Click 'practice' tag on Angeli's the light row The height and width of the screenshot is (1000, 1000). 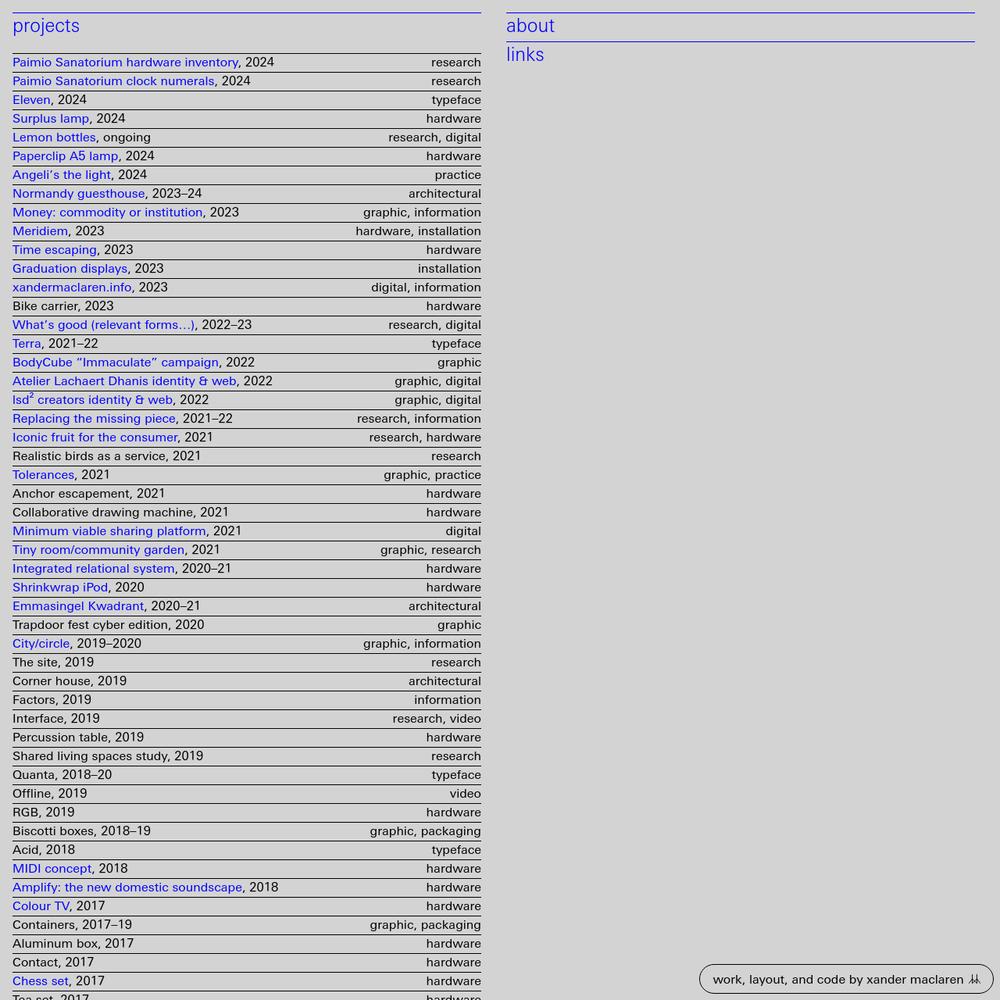point(458,175)
